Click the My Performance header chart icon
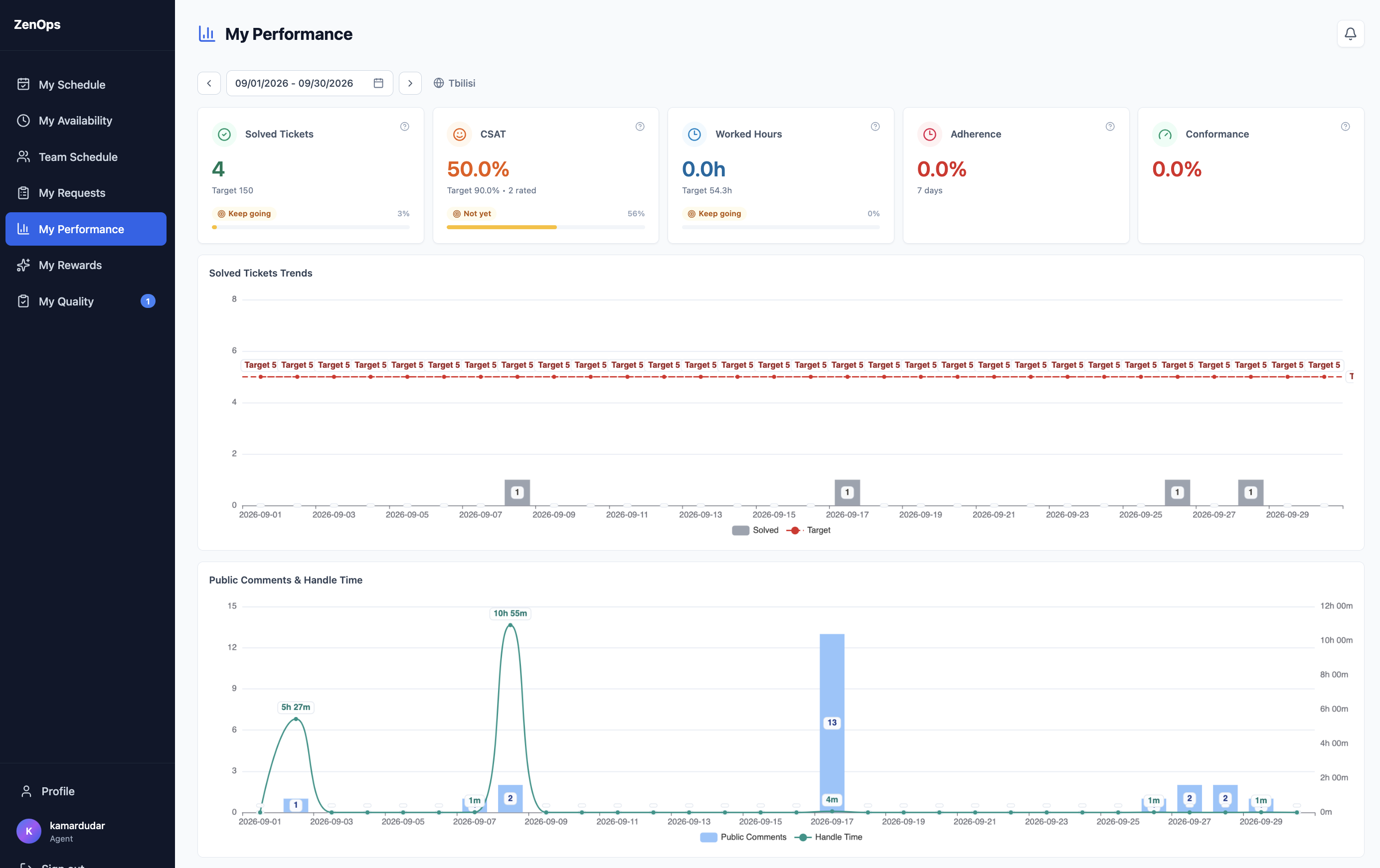Viewport: 1380px width, 868px height. pyautogui.click(x=206, y=34)
